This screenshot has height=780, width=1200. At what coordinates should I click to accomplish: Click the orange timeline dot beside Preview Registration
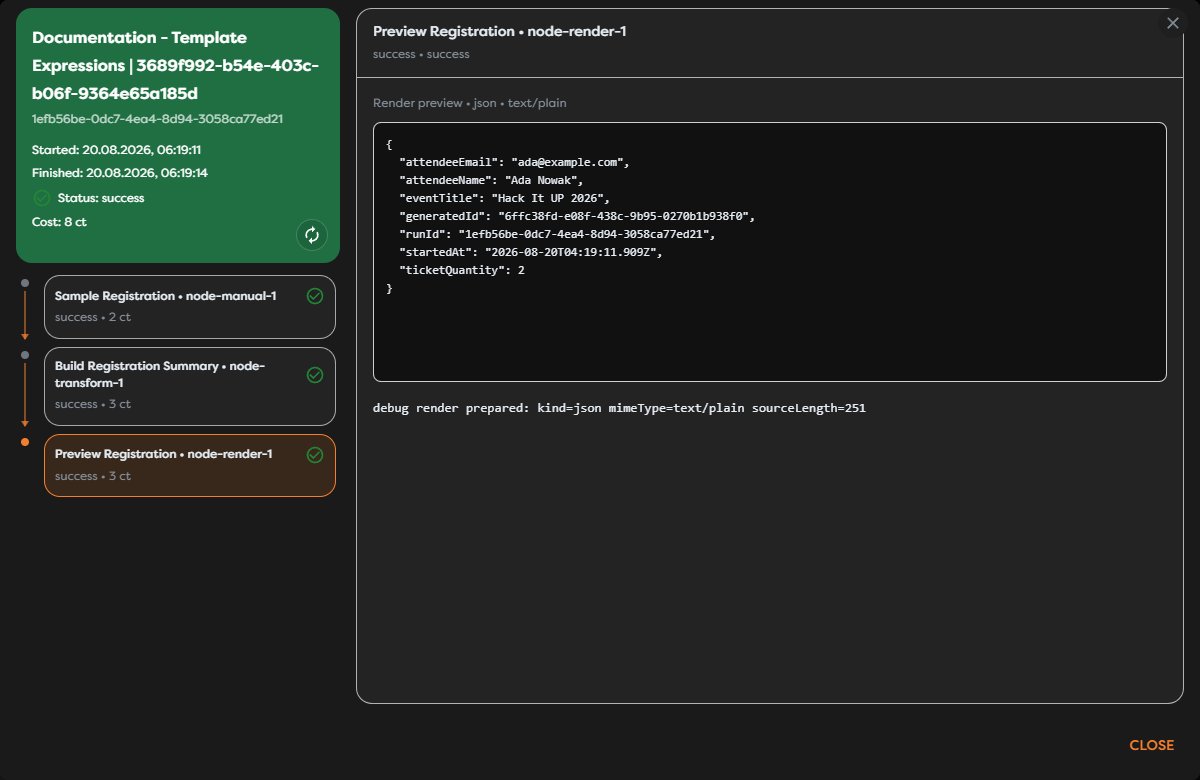pyautogui.click(x=25, y=442)
